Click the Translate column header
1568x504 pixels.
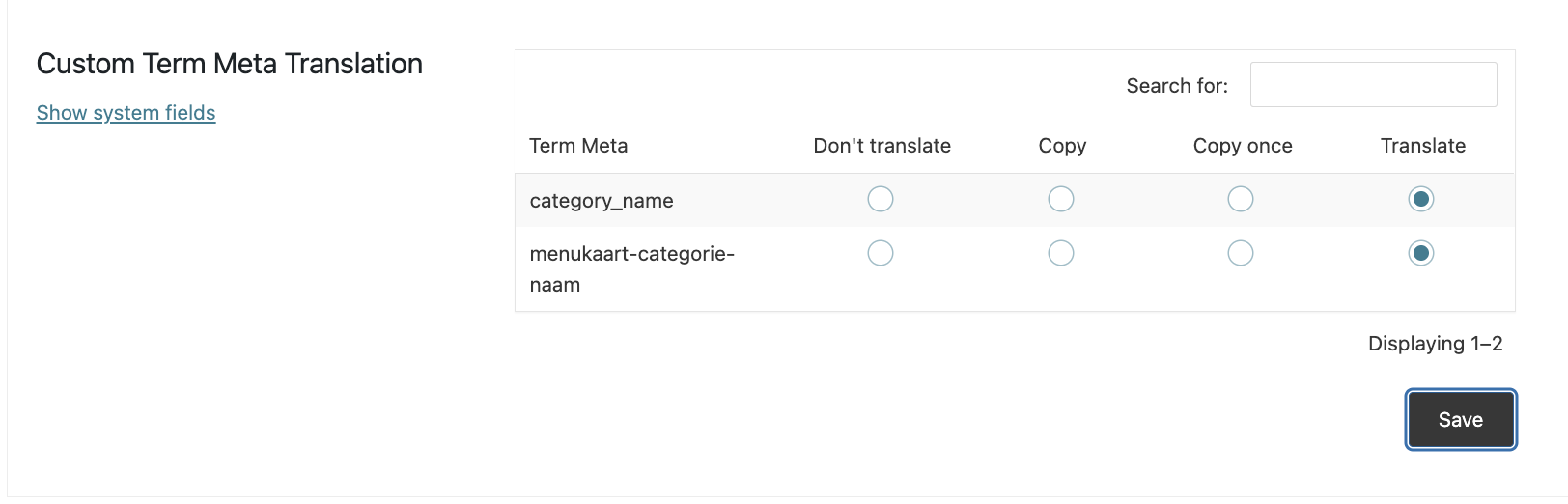tap(1423, 146)
